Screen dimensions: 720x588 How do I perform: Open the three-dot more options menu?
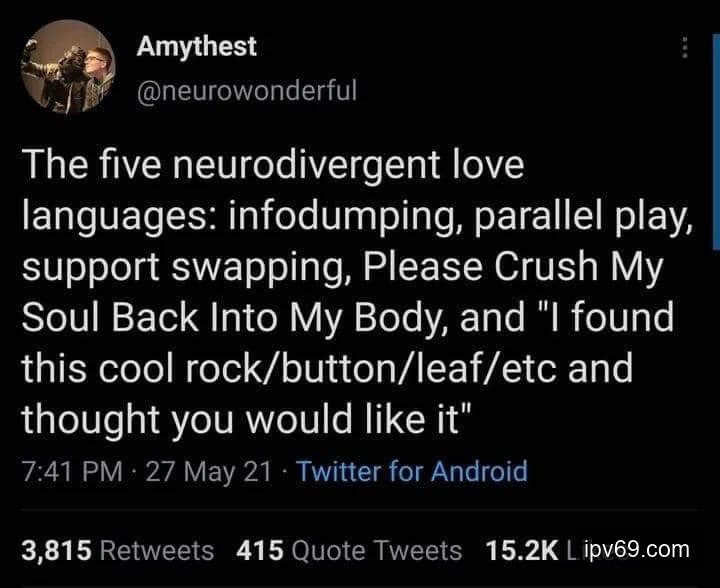click(x=685, y=47)
